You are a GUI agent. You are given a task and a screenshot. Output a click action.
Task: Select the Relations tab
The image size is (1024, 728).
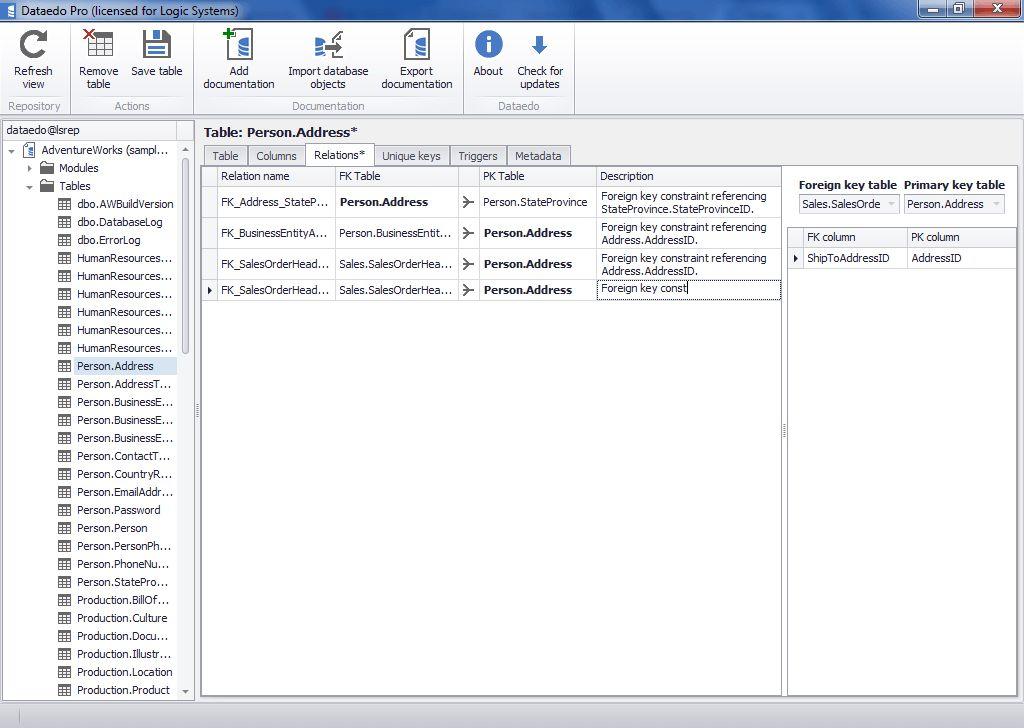point(340,155)
